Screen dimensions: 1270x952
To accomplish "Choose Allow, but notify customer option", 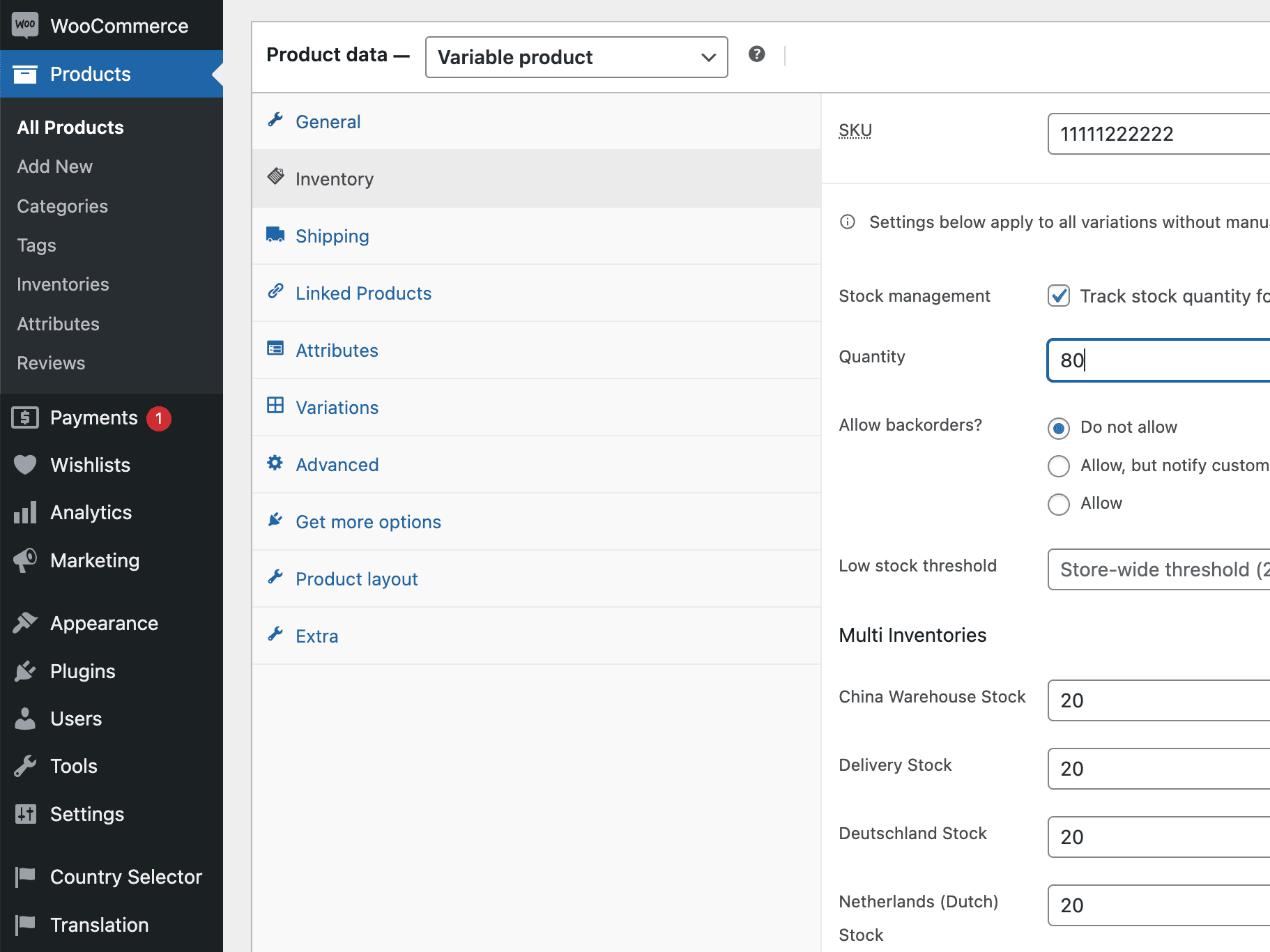I will click(x=1059, y=466).
